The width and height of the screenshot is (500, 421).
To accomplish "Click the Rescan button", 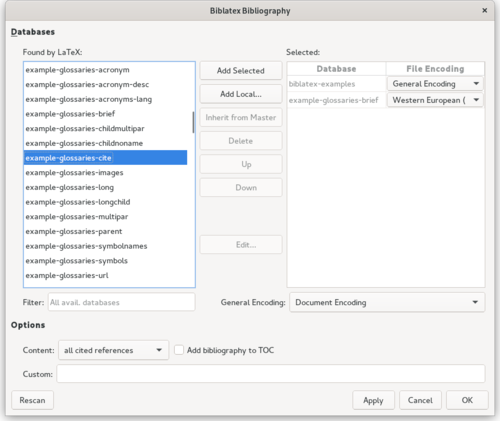I will [32, 400].
